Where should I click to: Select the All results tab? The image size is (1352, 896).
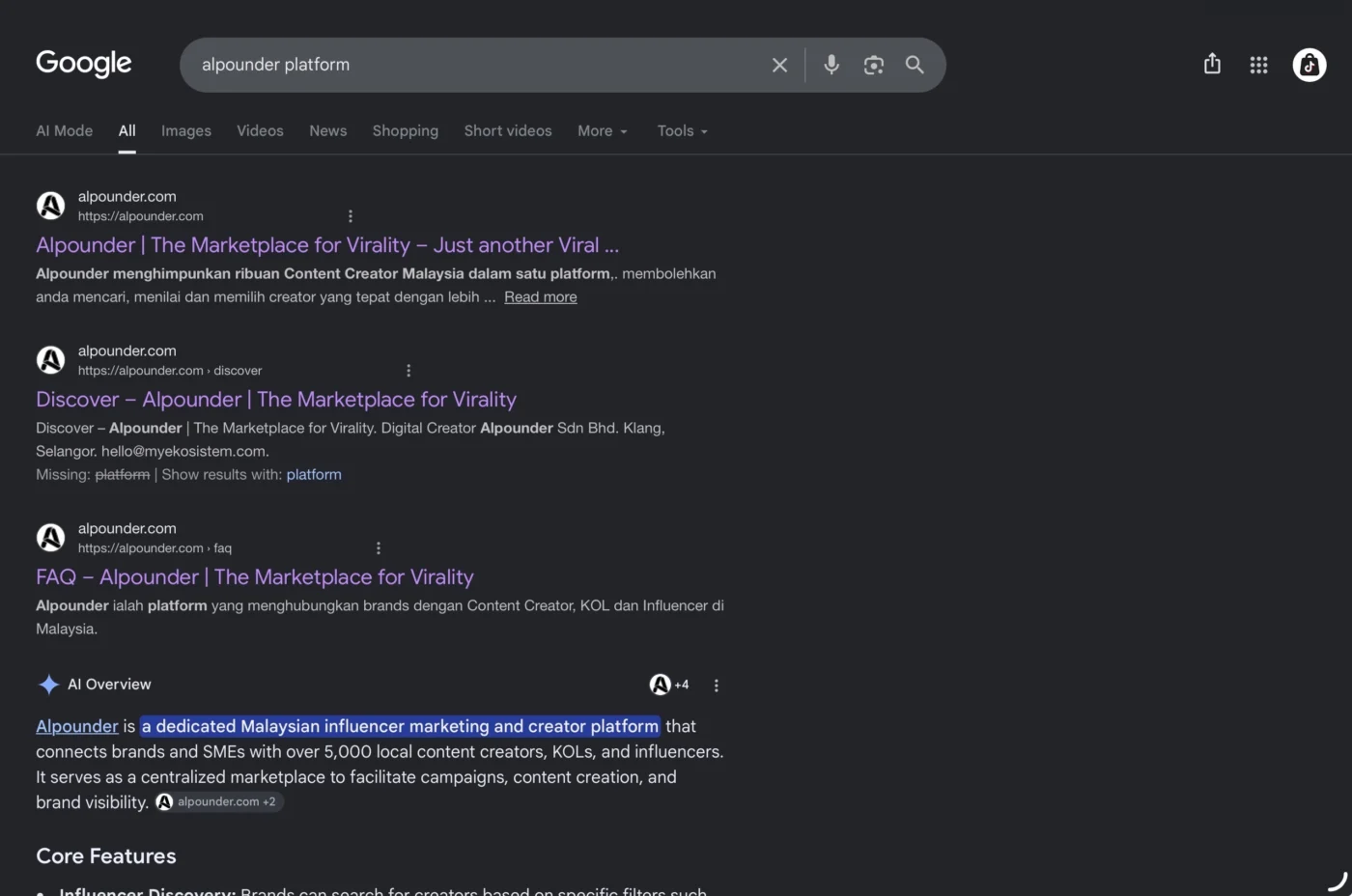[127, 130]
